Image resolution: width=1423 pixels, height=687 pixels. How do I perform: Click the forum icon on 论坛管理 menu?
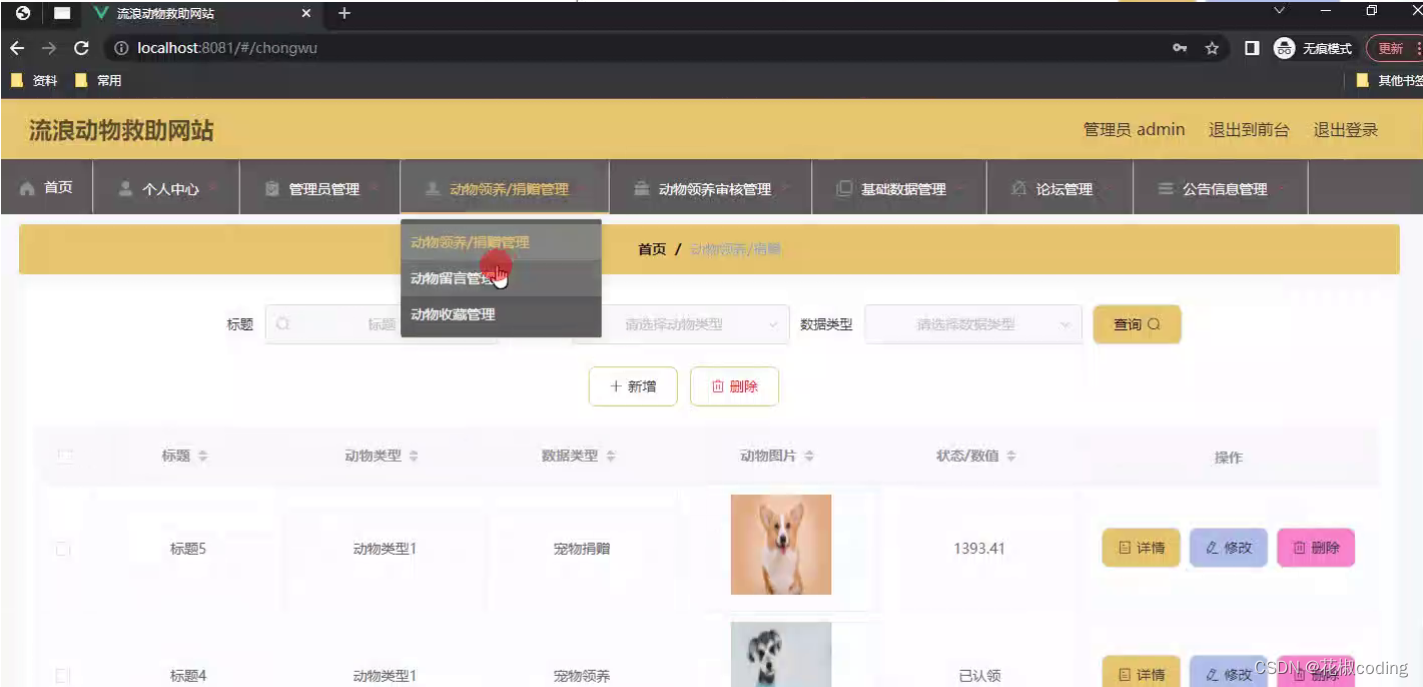1018,187
